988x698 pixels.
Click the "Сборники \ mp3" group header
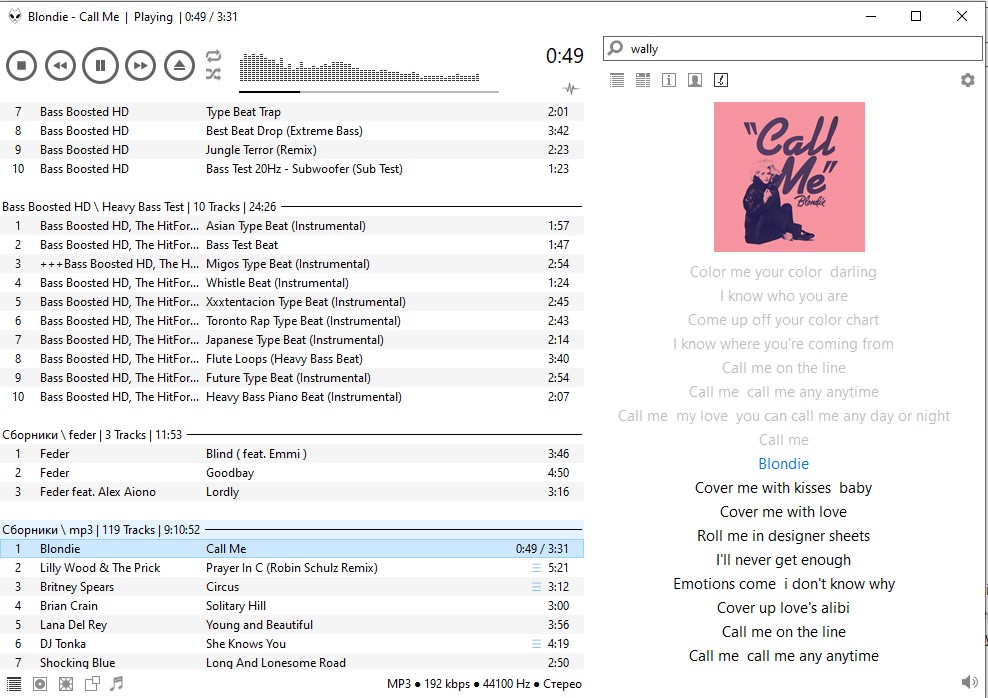click(x=292, y=530)
